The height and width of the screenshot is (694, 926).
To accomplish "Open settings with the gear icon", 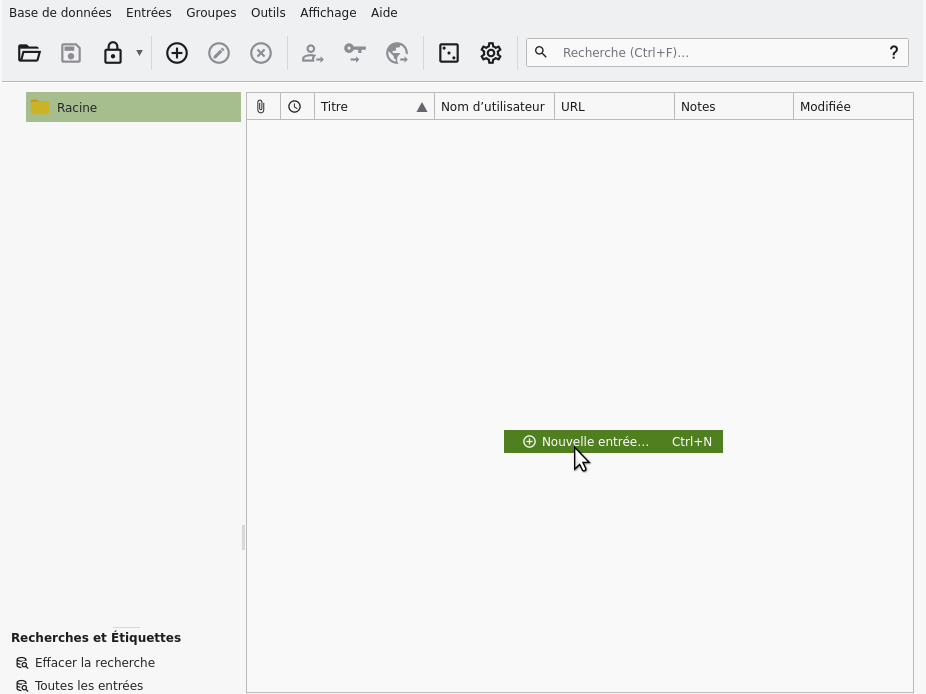I will tap(491, 53).
